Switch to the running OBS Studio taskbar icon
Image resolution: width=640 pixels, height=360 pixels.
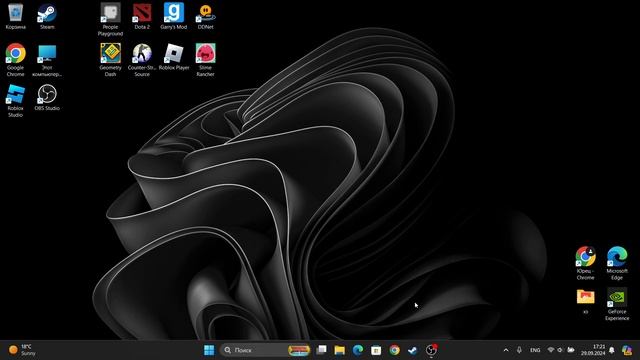[431, 350]
